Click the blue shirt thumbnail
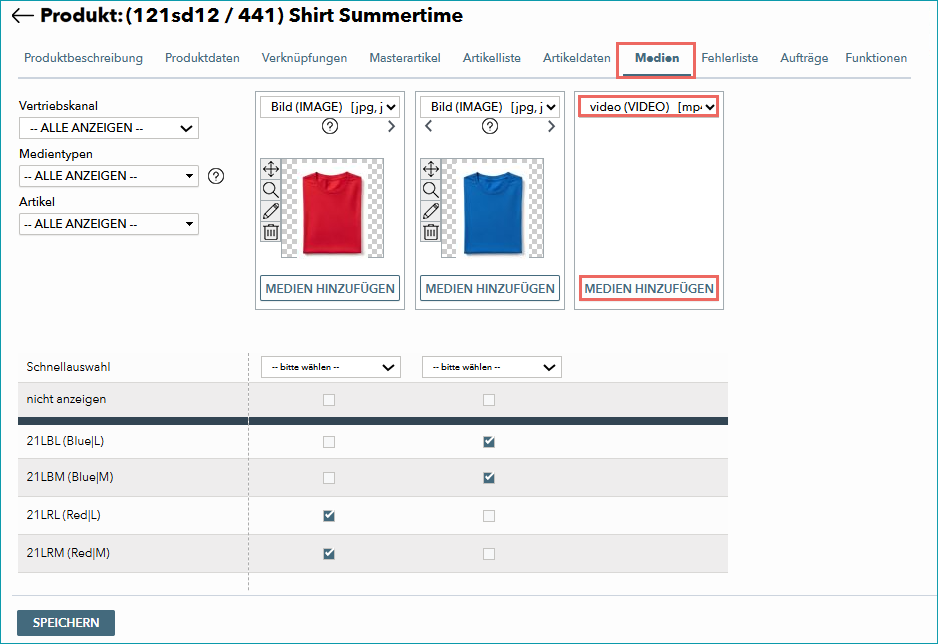The height and width of the screenshot is (644, 938). (x=493, y=208)
